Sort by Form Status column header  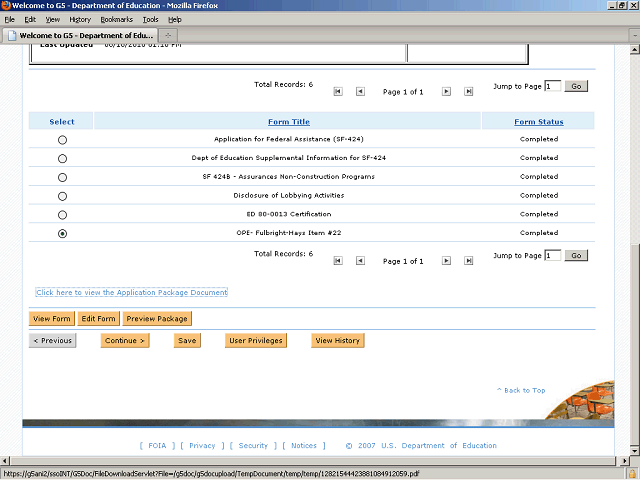tap(539, 122)
